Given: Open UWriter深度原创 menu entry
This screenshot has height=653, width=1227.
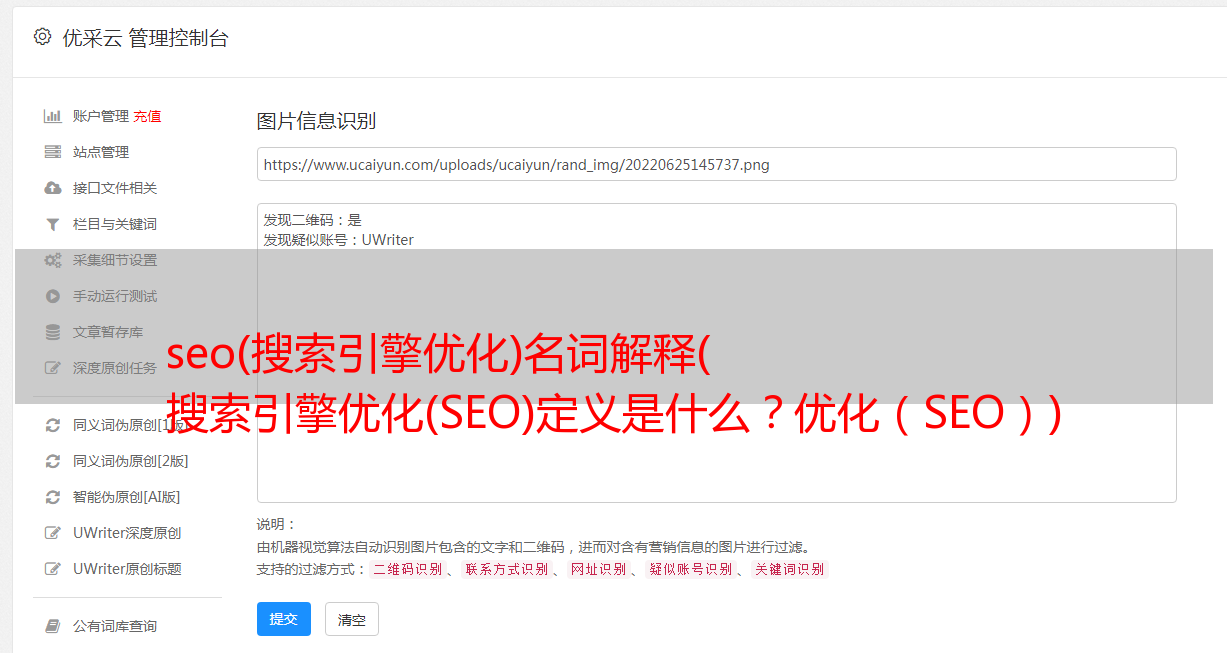Looking at the screenshot, I should point(127,533).
